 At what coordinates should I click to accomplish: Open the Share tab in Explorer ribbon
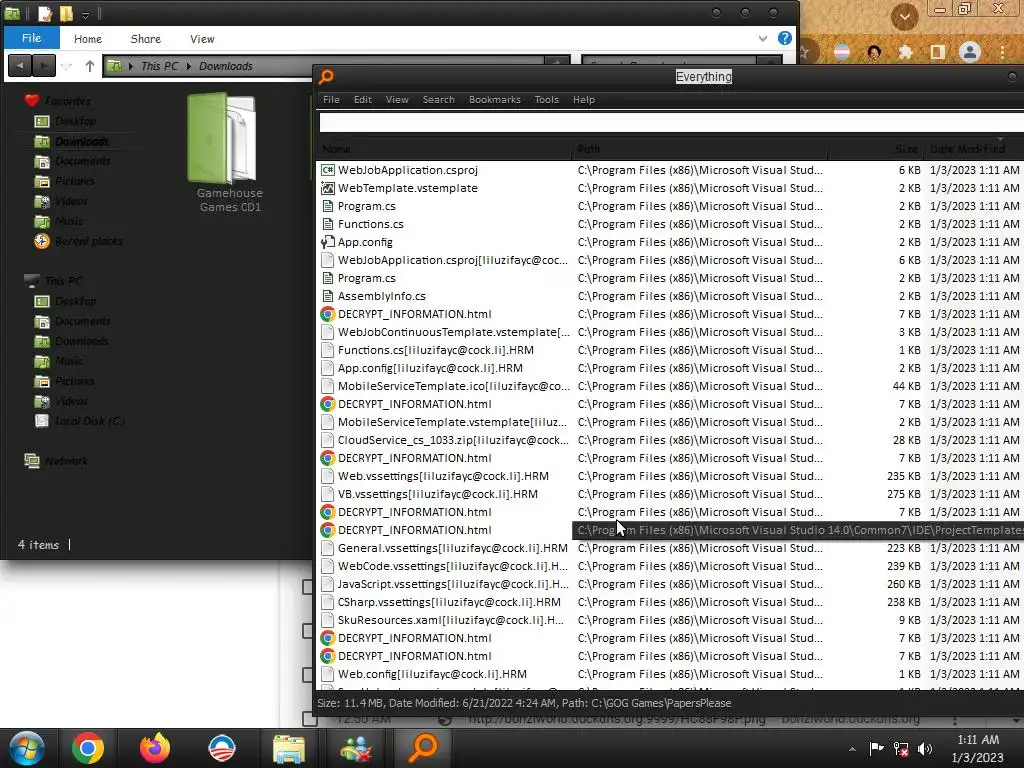point(146,39)
